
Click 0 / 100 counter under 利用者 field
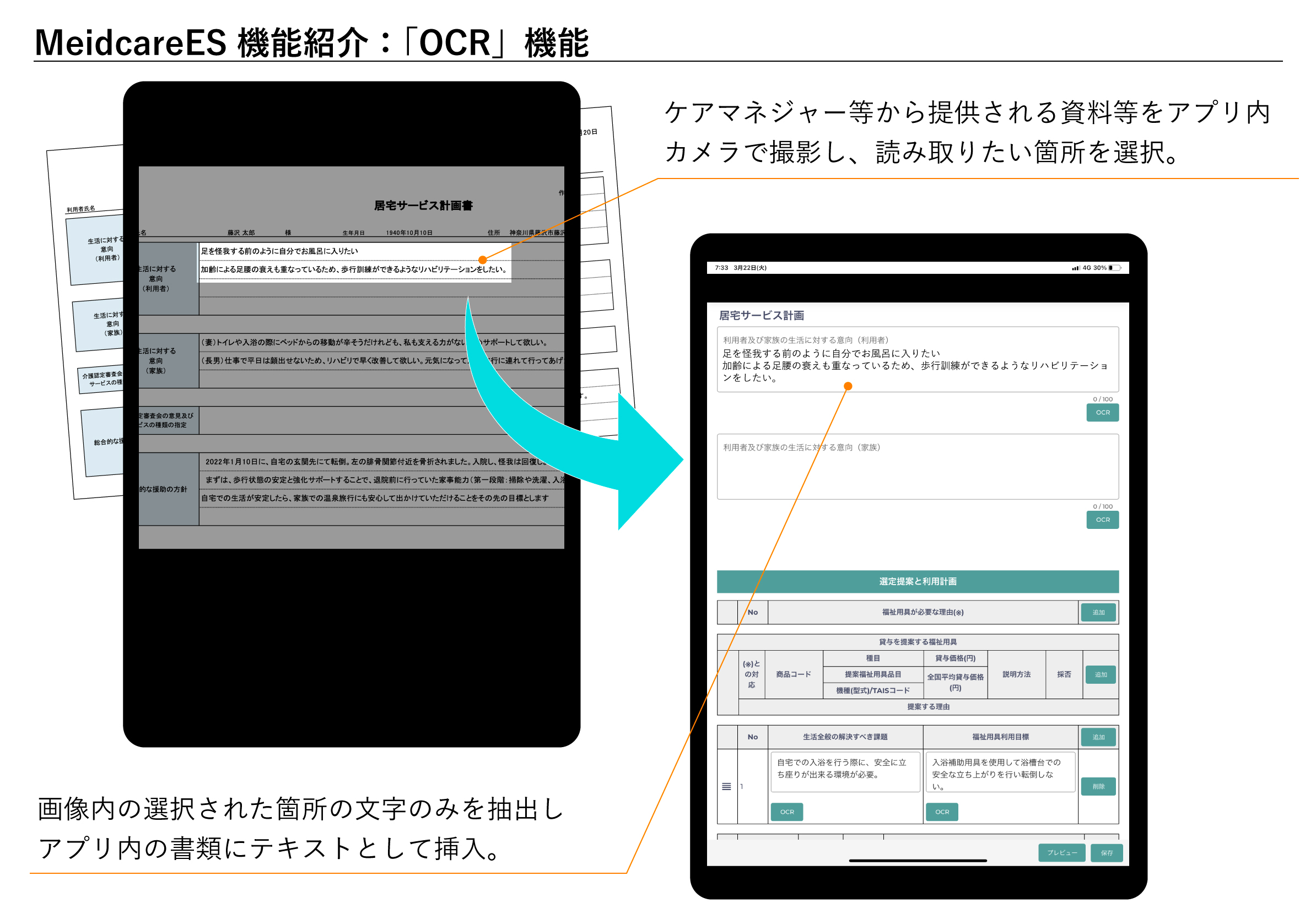[1102, 399]
